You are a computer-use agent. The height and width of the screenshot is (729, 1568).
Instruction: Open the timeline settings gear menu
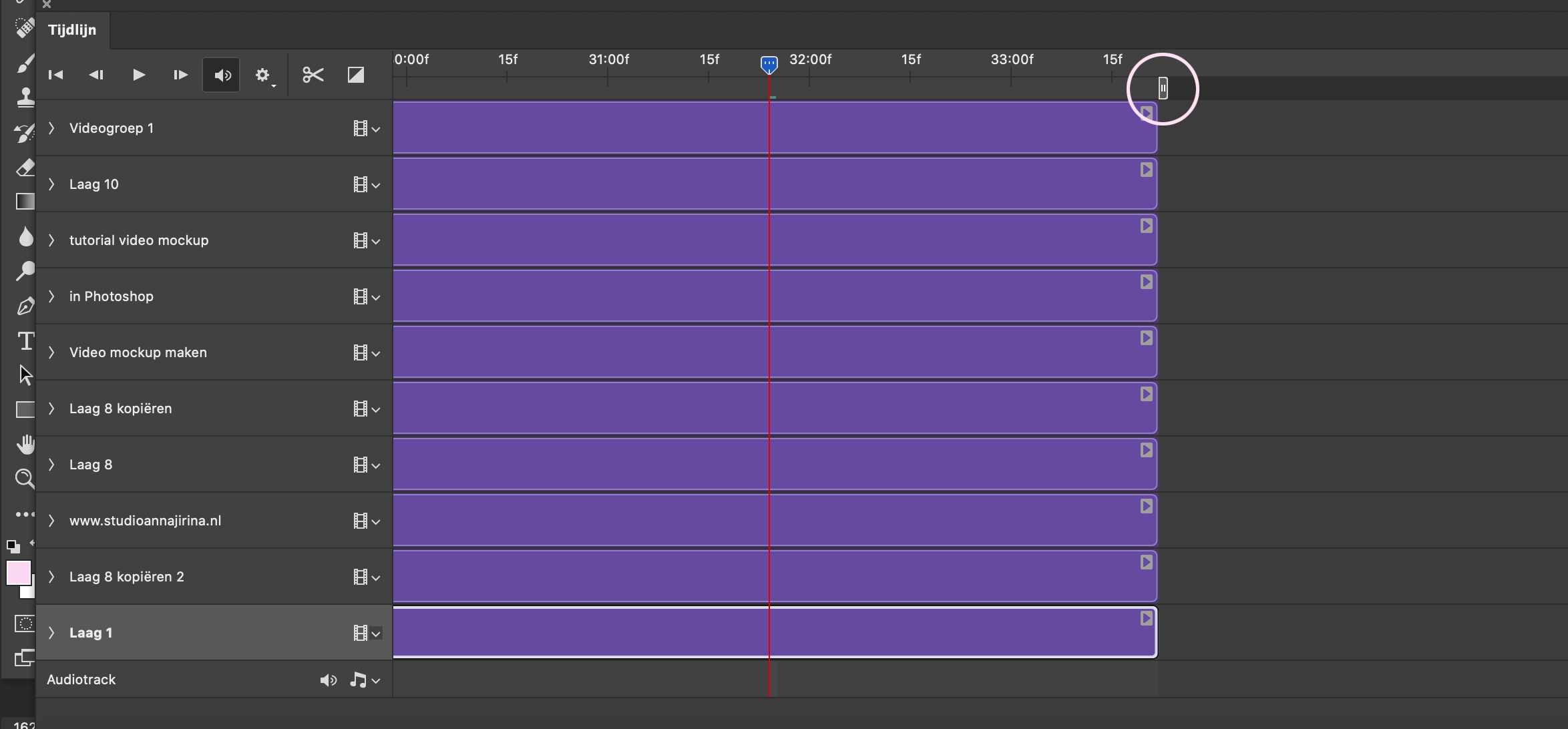pyautogui.click(x=263, y=75)
